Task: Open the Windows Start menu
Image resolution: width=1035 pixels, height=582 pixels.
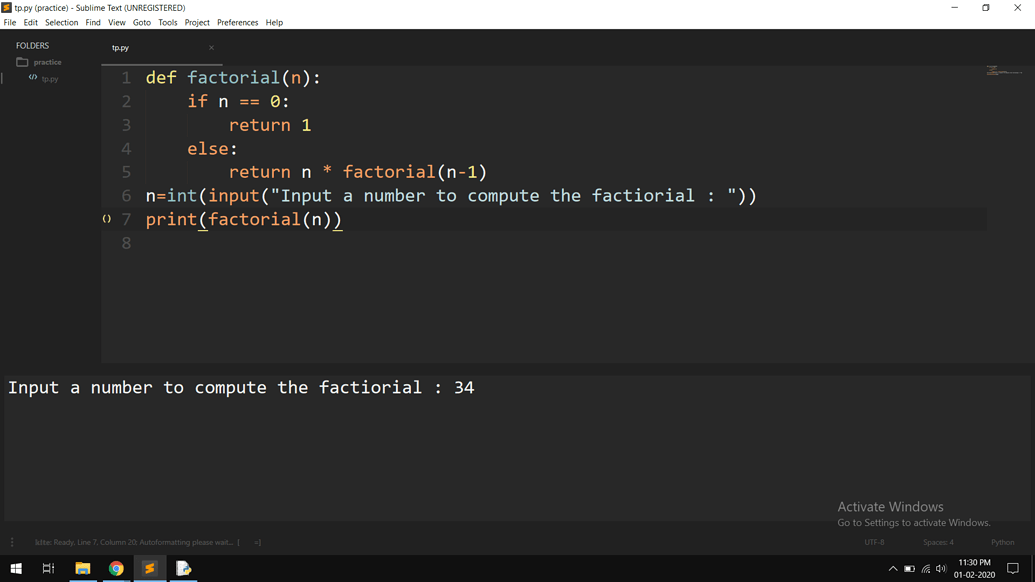Action: click(x=16, y=568)
